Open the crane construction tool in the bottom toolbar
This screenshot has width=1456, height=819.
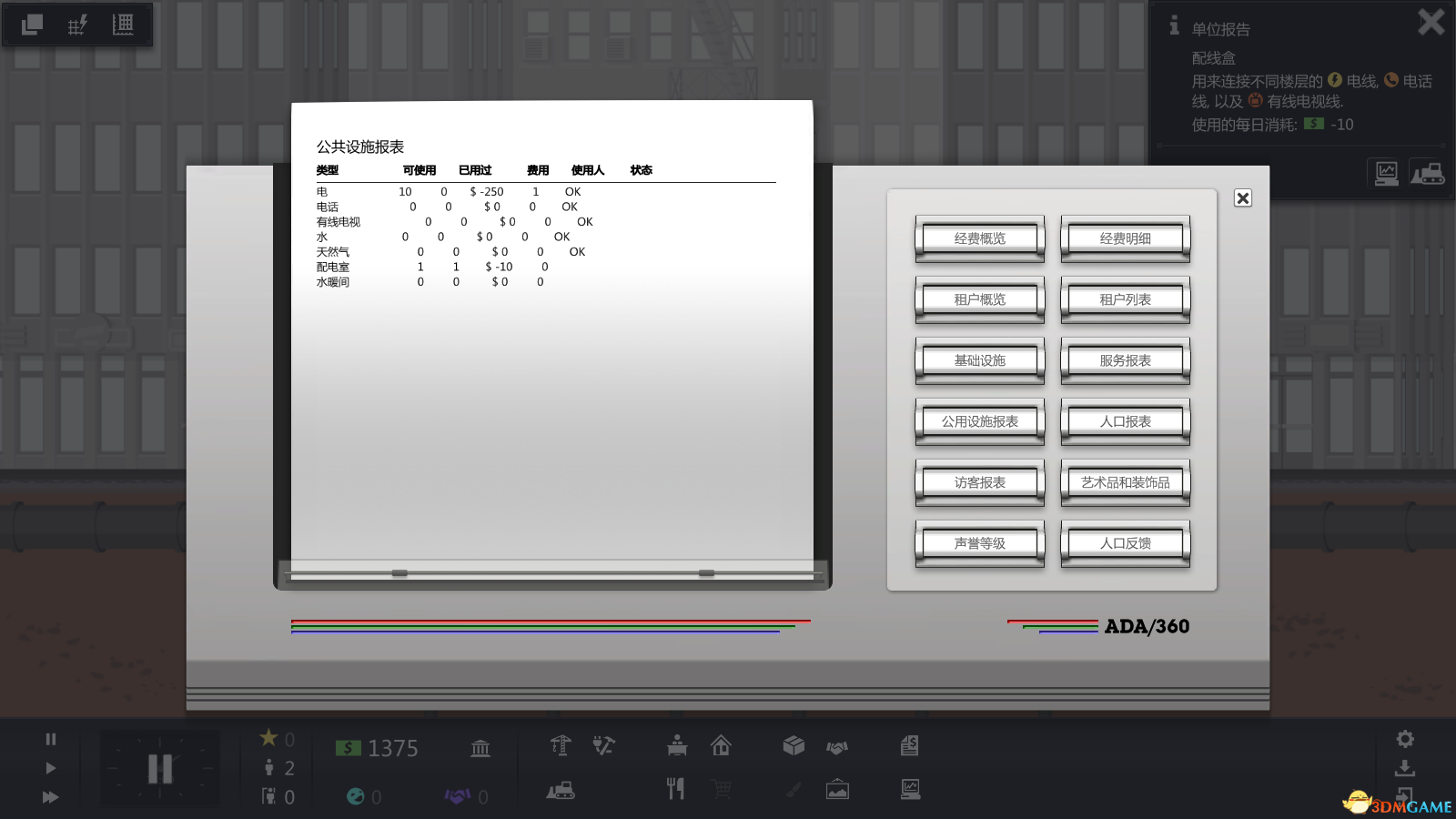561,746
